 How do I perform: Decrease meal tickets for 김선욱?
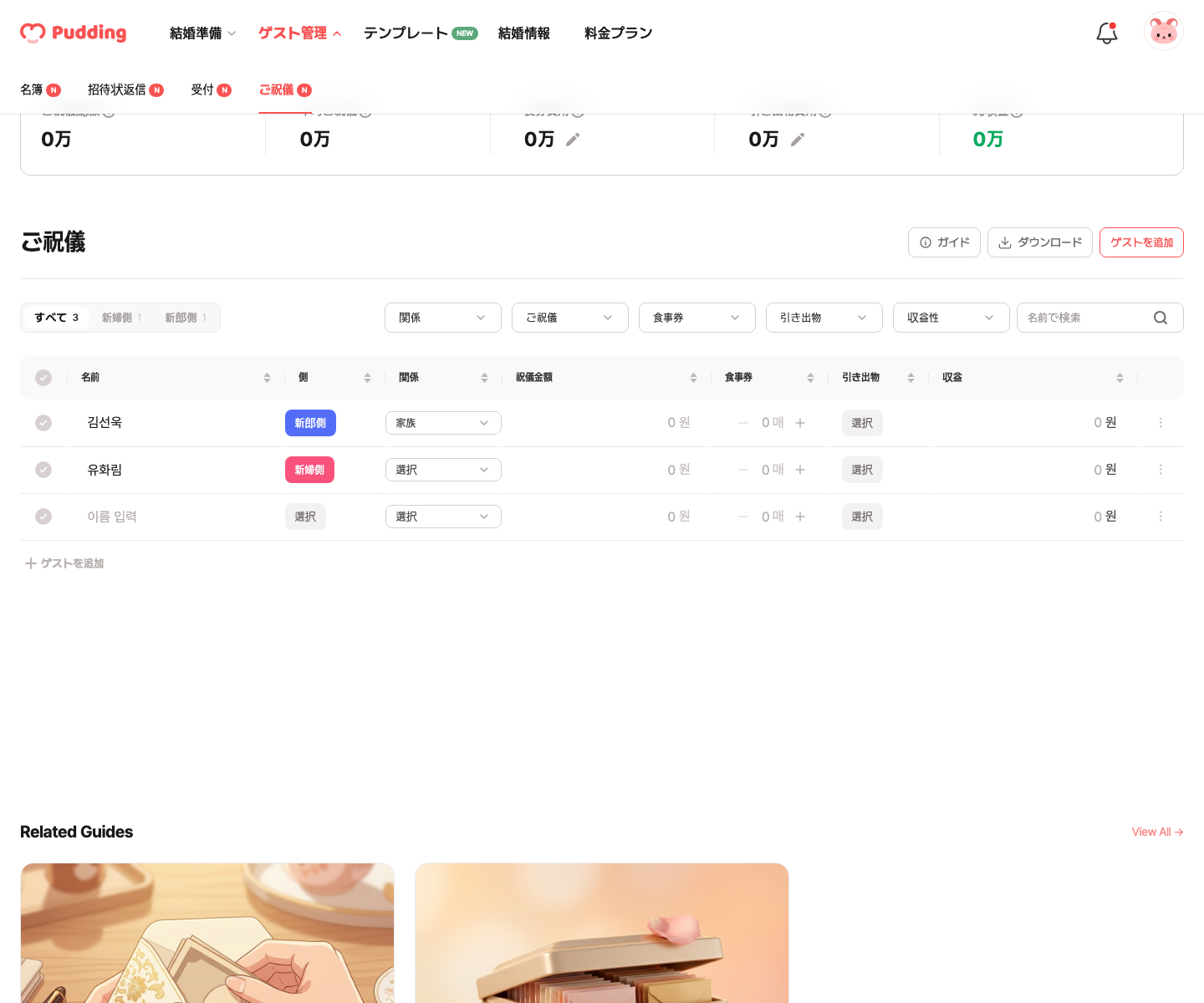coord(743,423)
